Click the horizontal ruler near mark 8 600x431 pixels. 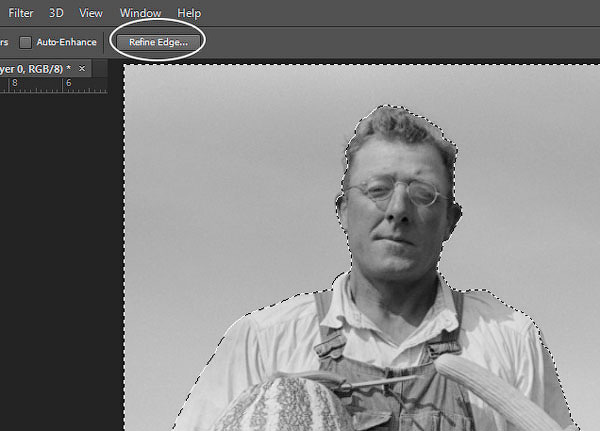tap(15, 85)
